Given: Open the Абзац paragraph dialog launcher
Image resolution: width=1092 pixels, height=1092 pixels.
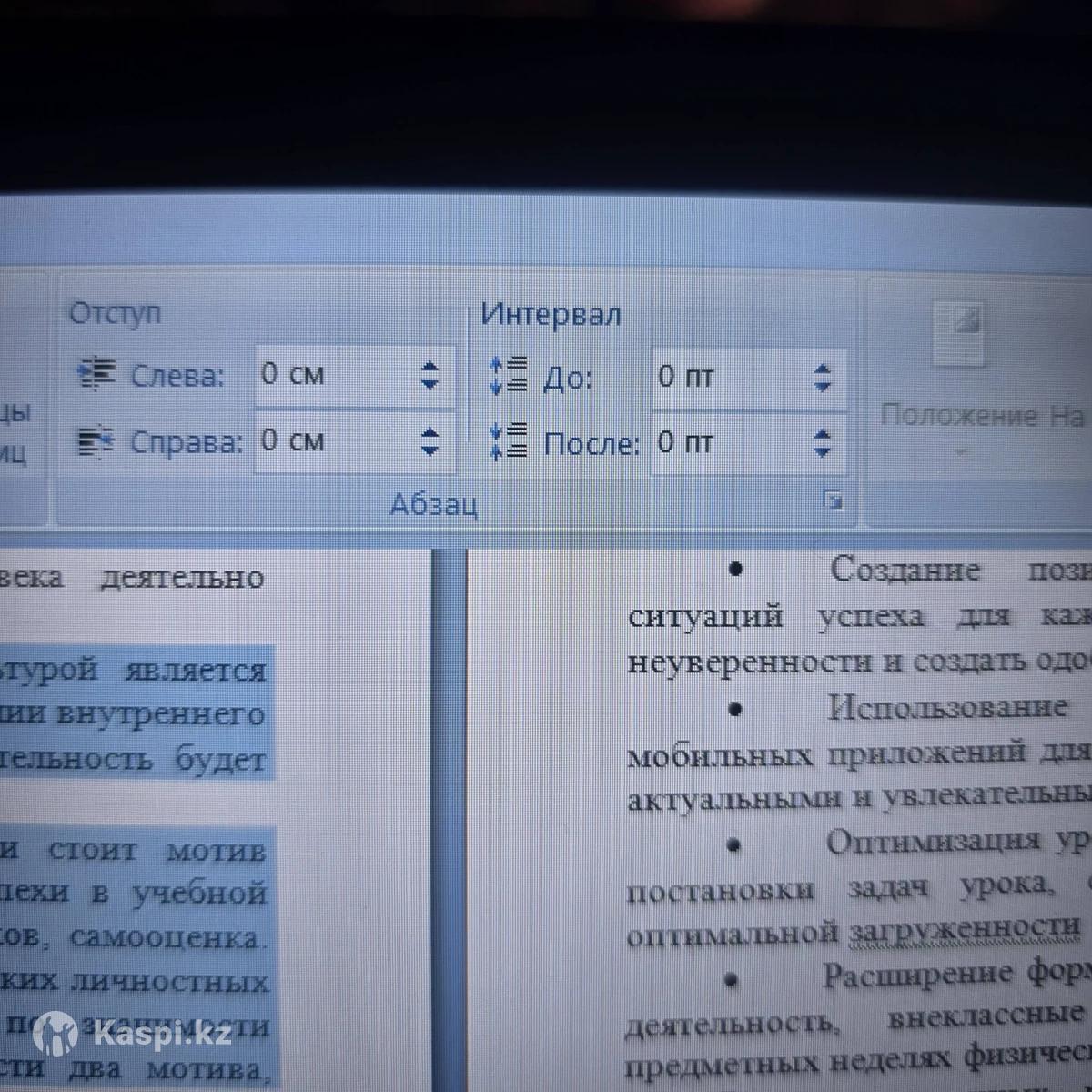Looking at the screenshot, I should click(832, 500).
